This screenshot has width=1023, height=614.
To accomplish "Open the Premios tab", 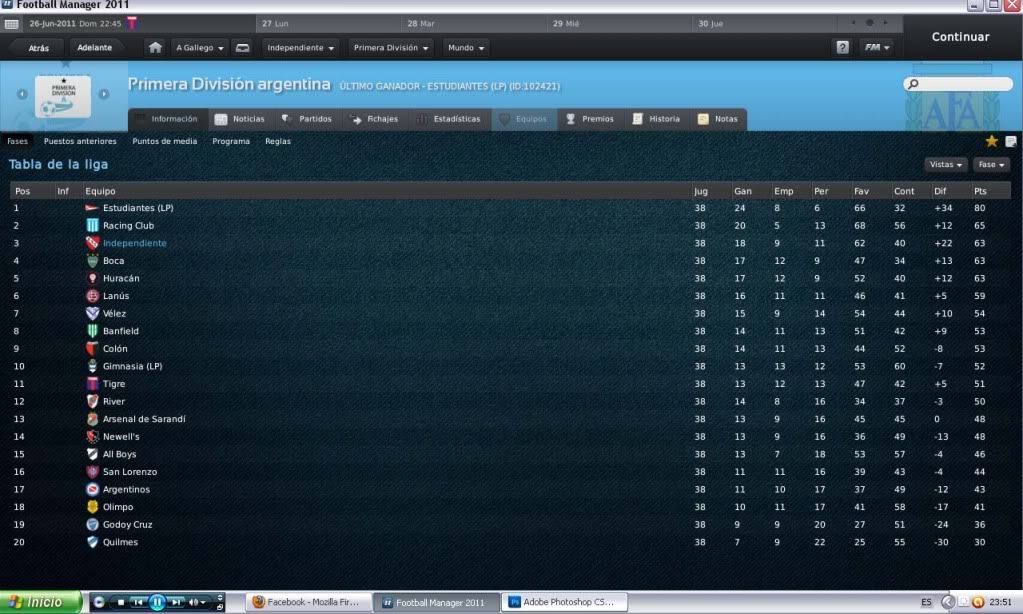I will 590,119.
